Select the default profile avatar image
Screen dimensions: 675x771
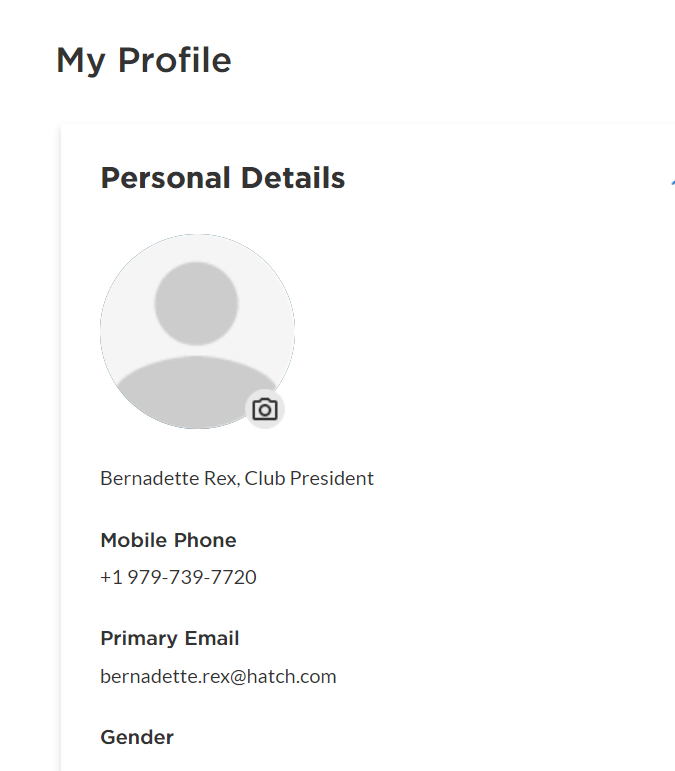(x=198, y=331)
